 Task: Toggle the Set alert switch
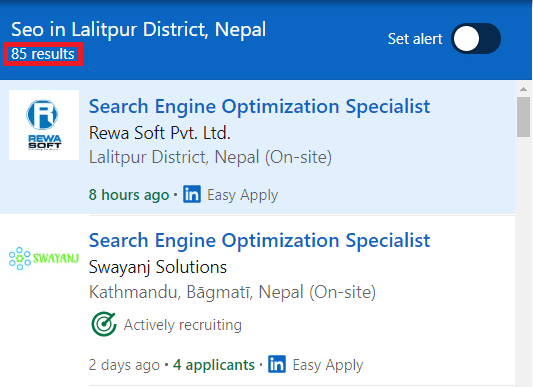pos(476,38)
